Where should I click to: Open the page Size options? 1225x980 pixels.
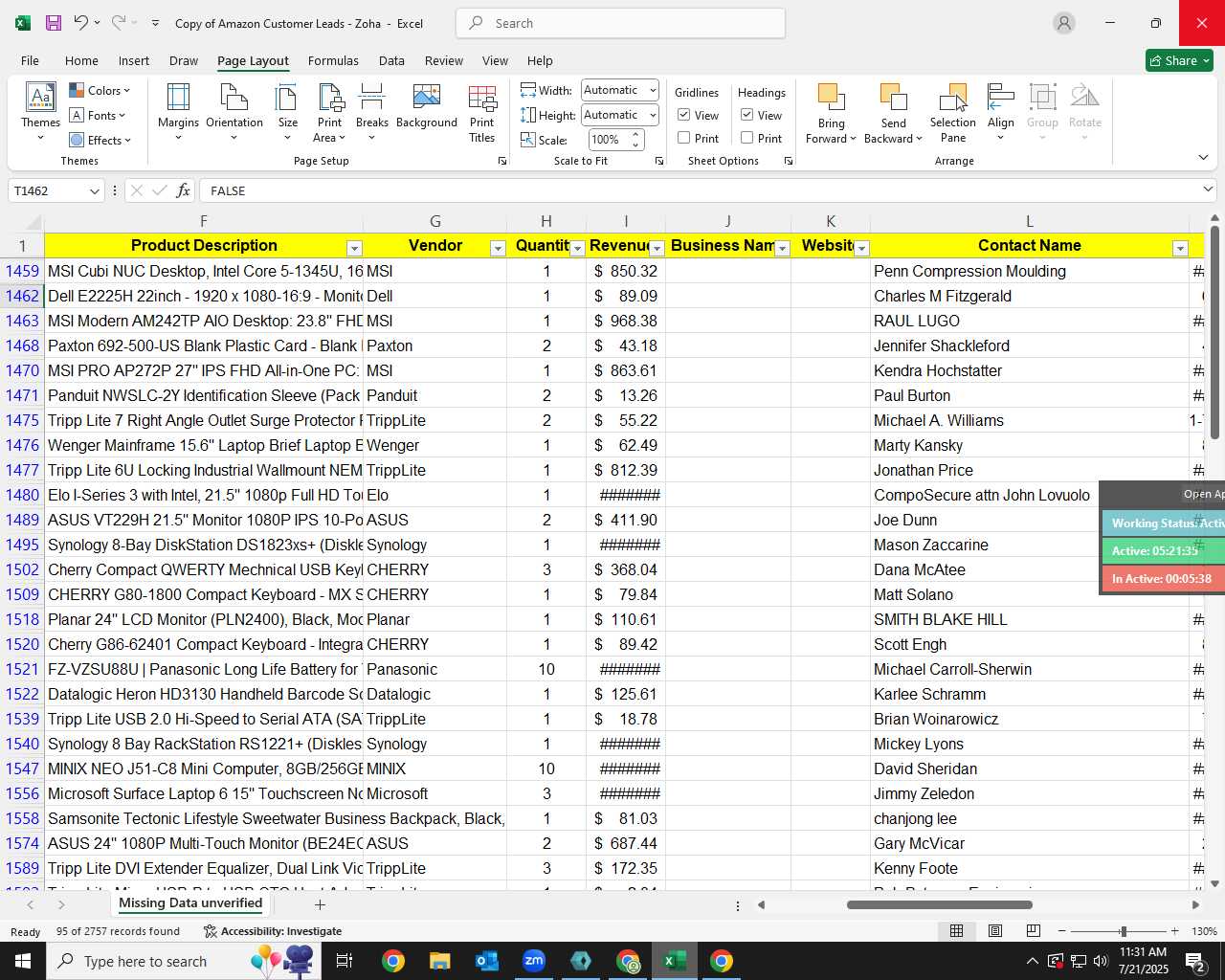click(x=287, y=112)
